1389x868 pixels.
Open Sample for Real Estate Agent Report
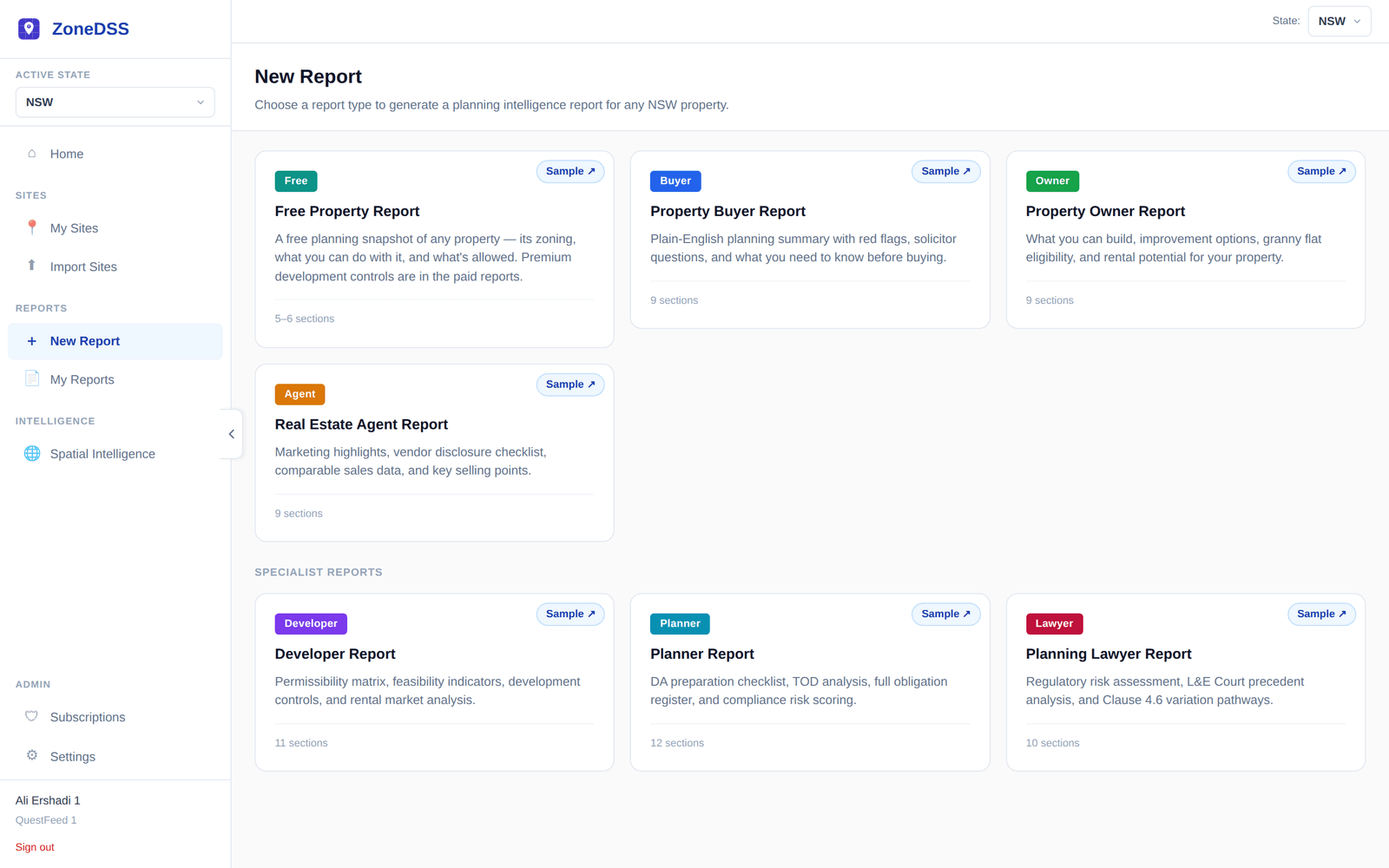point(570,385)
